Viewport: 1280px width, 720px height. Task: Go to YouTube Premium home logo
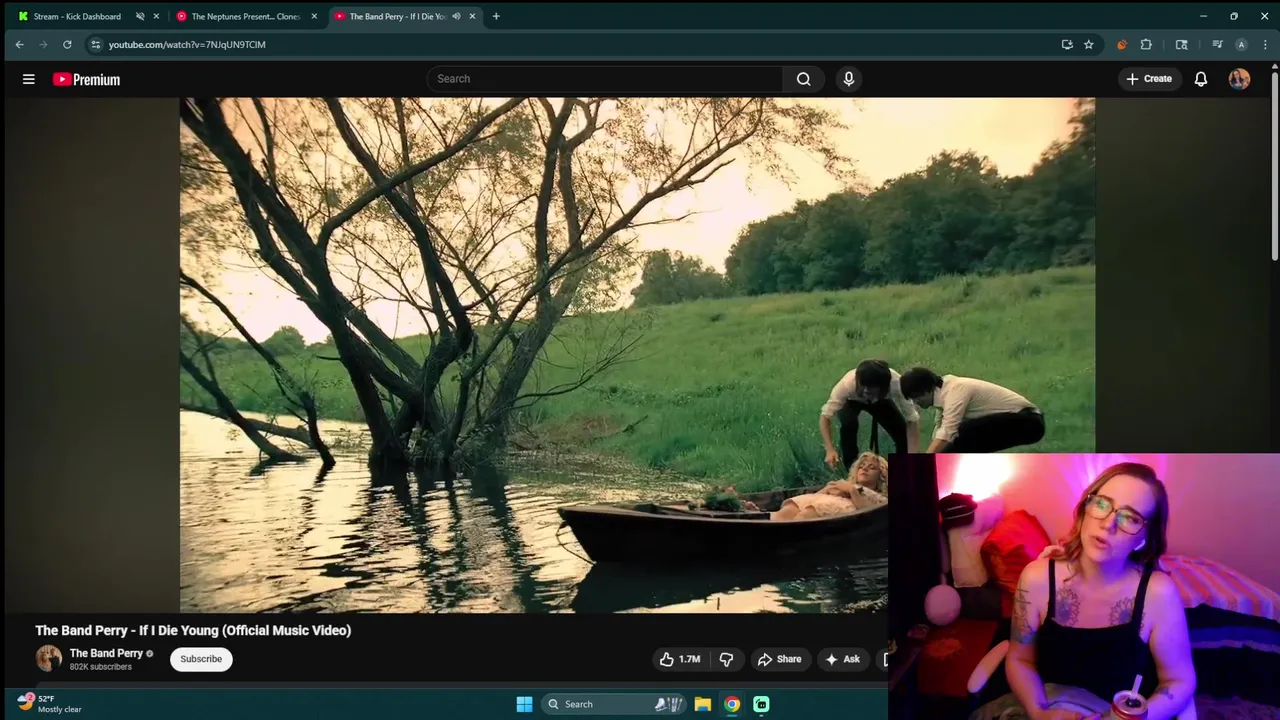[x=86, y=79]
